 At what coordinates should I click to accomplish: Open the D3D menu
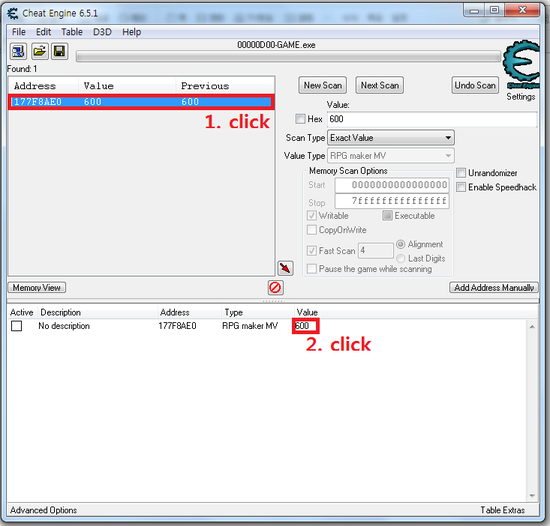(x=102, y=32)
